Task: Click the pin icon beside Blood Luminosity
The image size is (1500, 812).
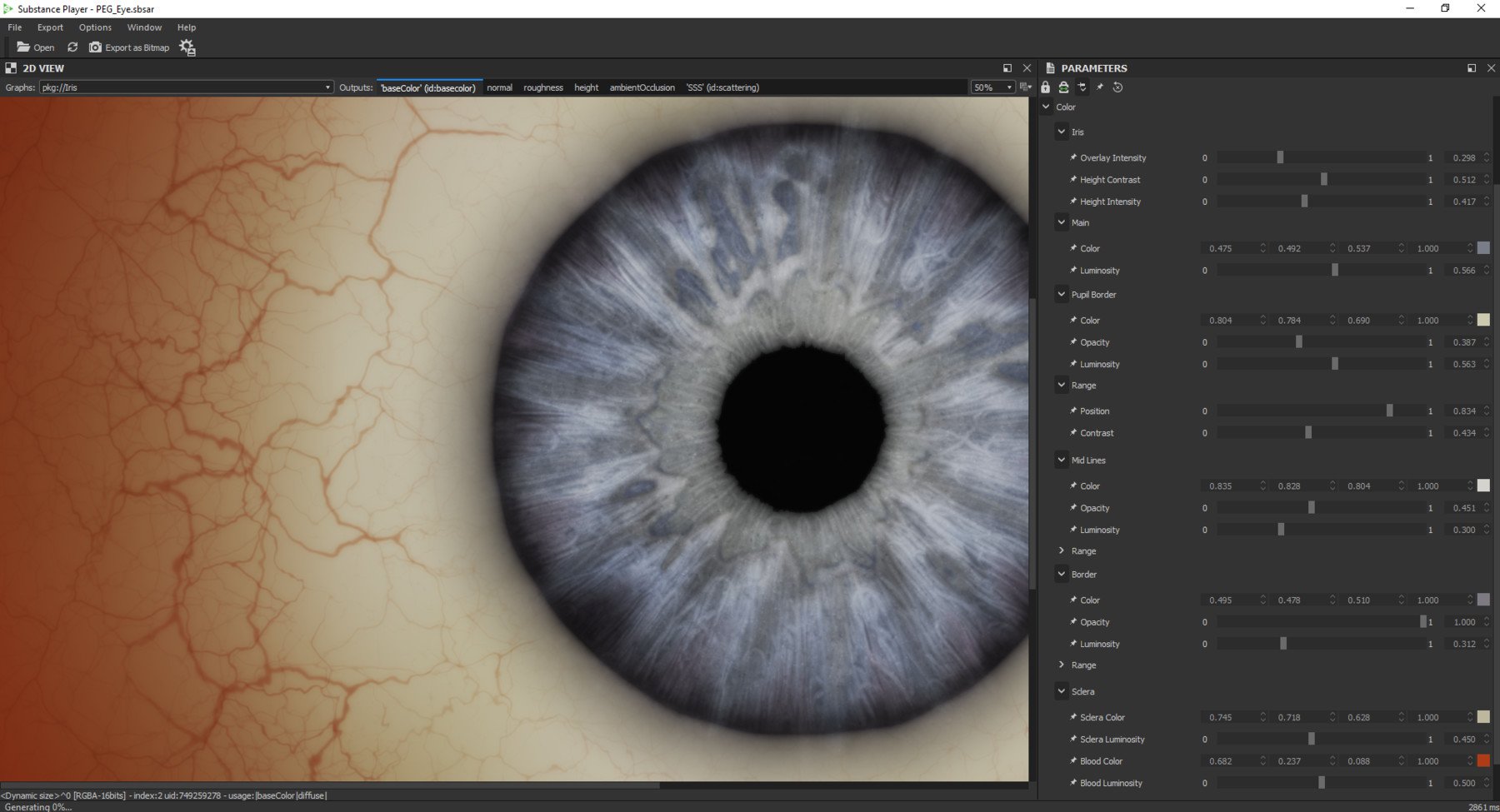Action: point(1073,783)
